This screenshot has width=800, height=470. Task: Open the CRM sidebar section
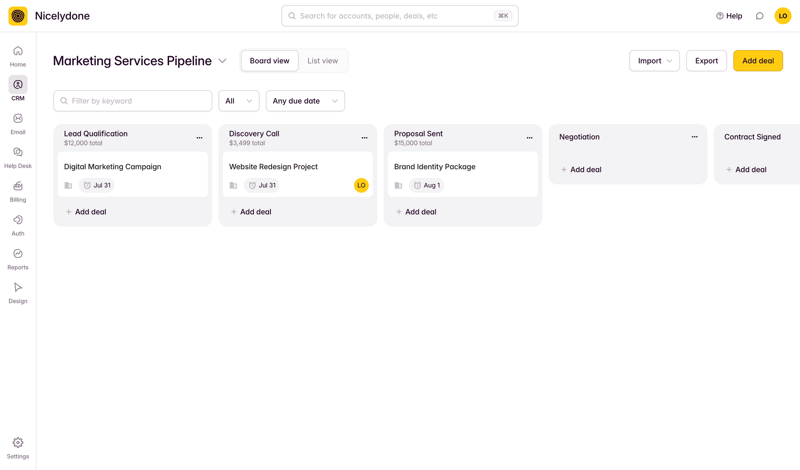[18, 89]
